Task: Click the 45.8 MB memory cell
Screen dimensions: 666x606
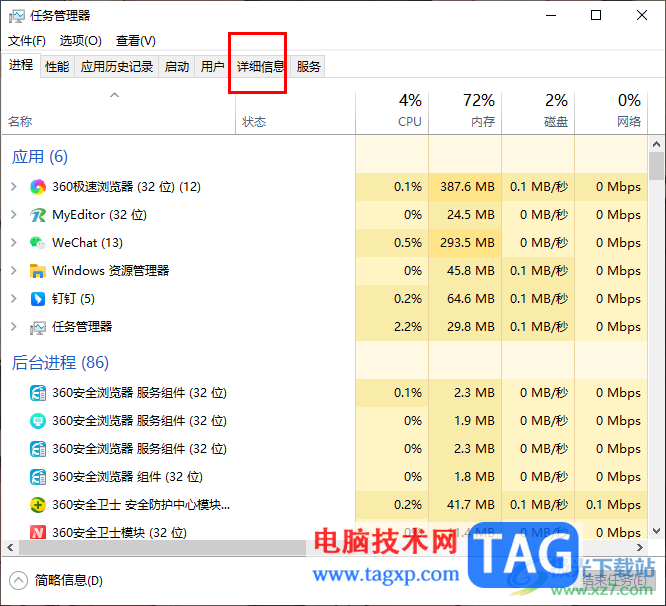Action: [x=465, y=271]
